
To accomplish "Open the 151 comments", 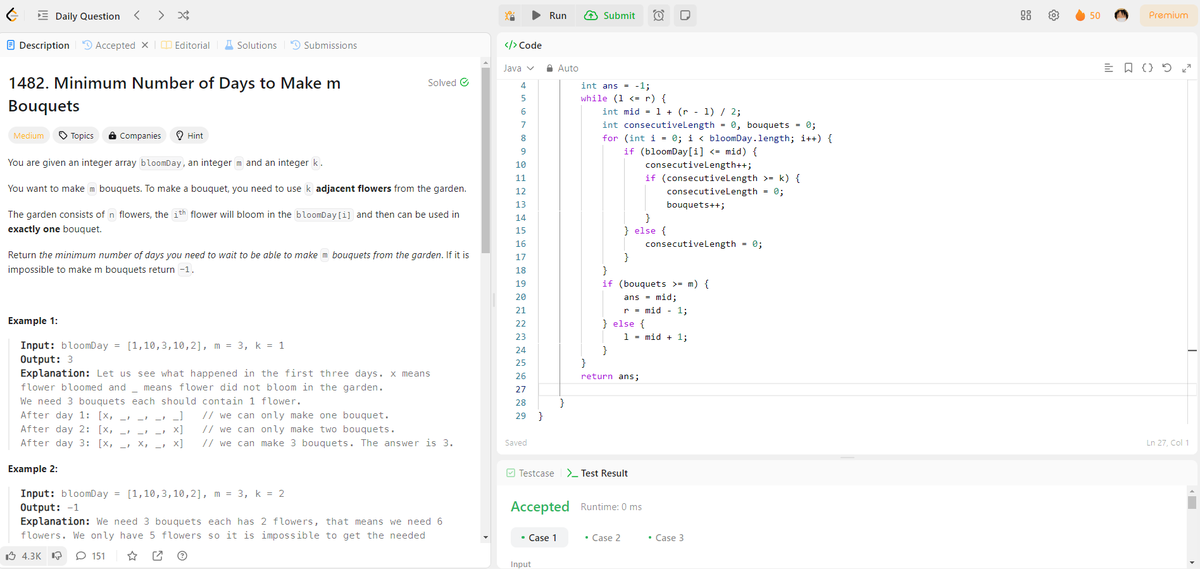I will (91, 555).
